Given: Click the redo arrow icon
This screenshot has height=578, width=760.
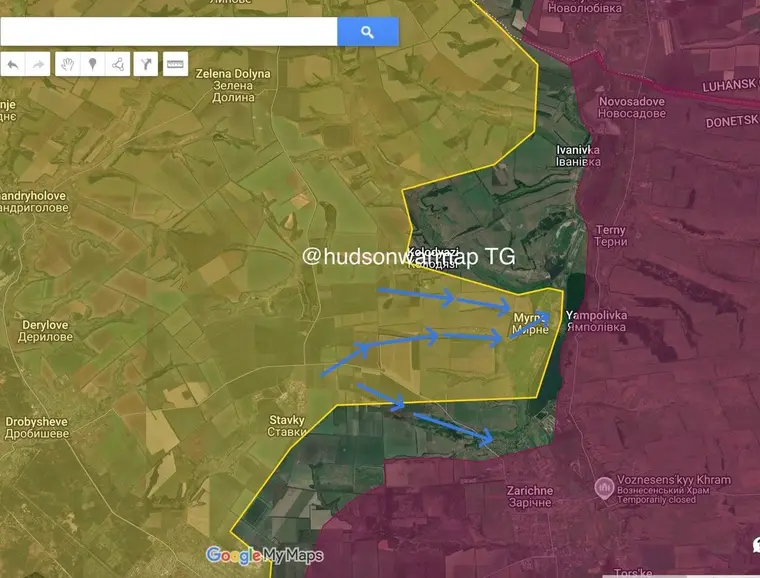Looking at the screenshot, I should coord(38,64).
